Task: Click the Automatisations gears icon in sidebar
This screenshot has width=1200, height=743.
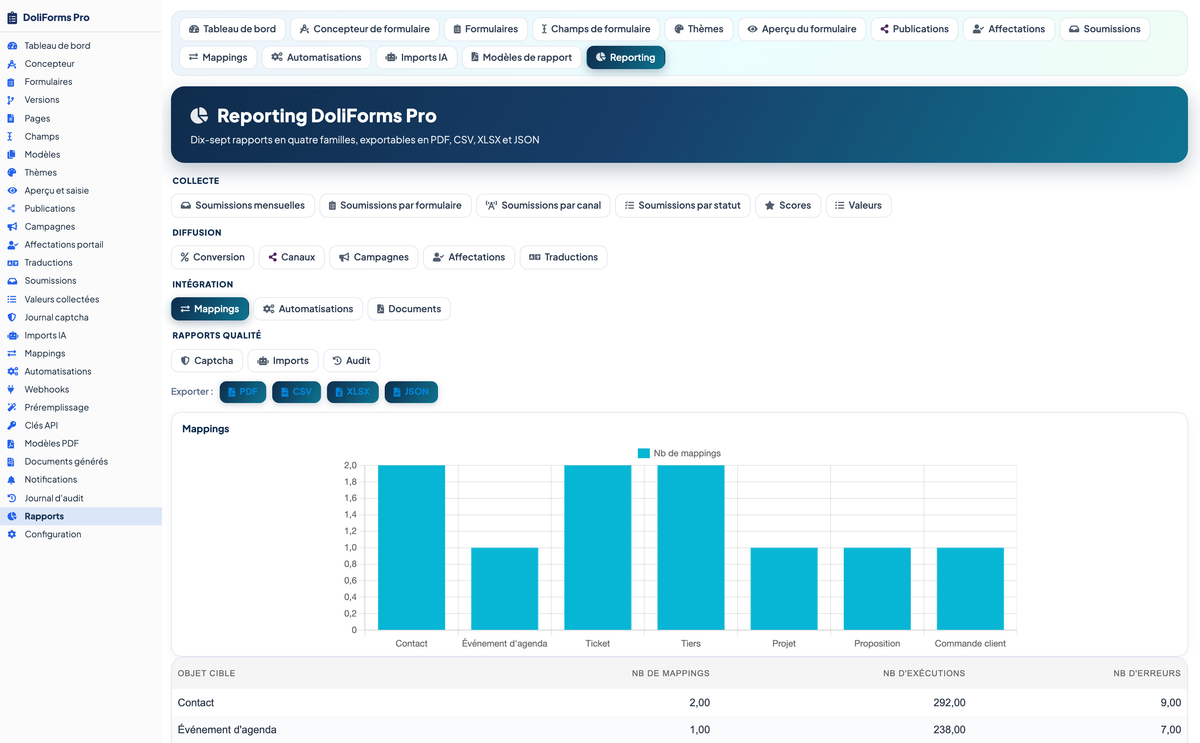Action: pyautogui.click(x=12, y=371)
